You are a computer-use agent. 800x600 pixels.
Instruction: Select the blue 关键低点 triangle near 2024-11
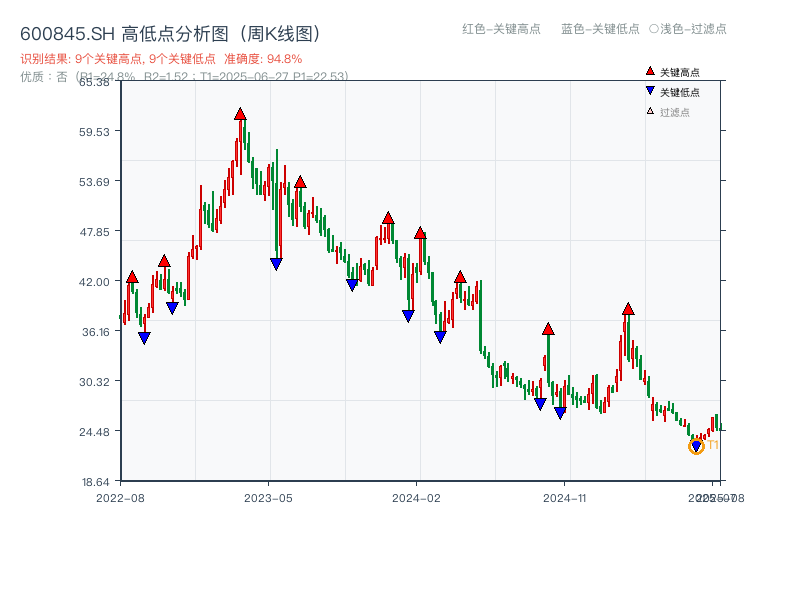tap(560, 413)
